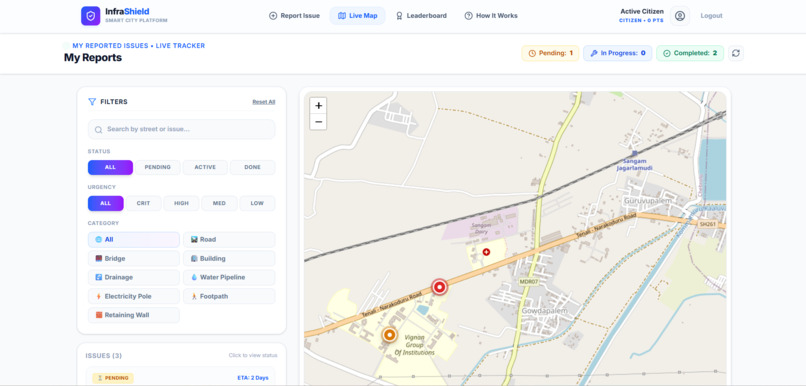Click the PENDING tag on the first issue card

point(113,378)
